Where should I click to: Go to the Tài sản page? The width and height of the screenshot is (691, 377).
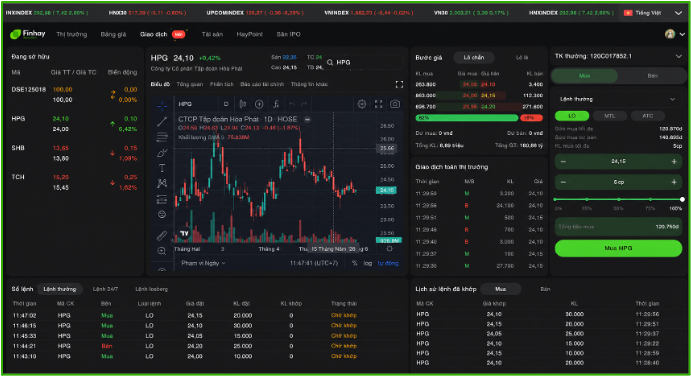click(212, 34)
